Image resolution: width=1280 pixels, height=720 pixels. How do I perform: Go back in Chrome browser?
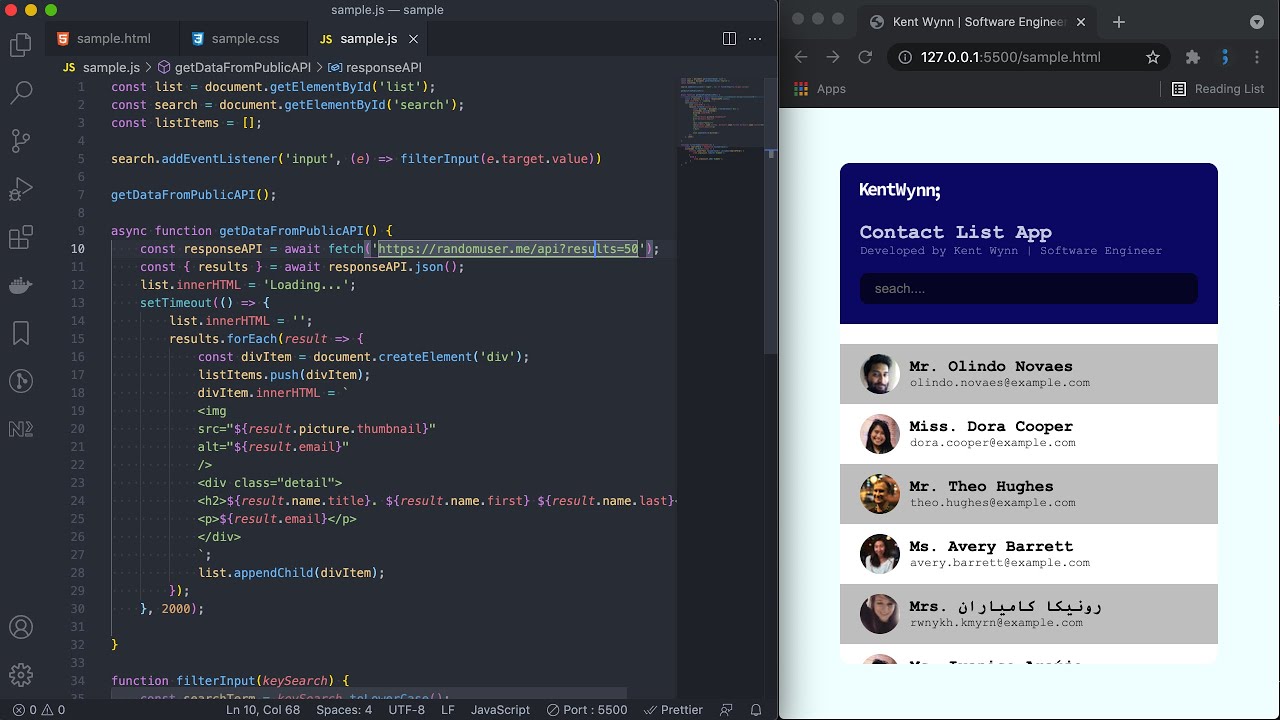pos(801,57)
